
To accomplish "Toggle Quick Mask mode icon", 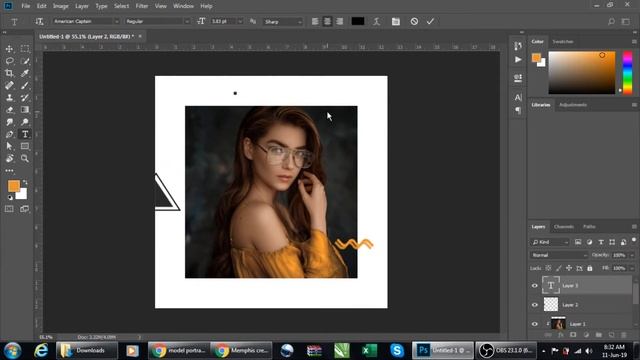I will click(9, 209).
